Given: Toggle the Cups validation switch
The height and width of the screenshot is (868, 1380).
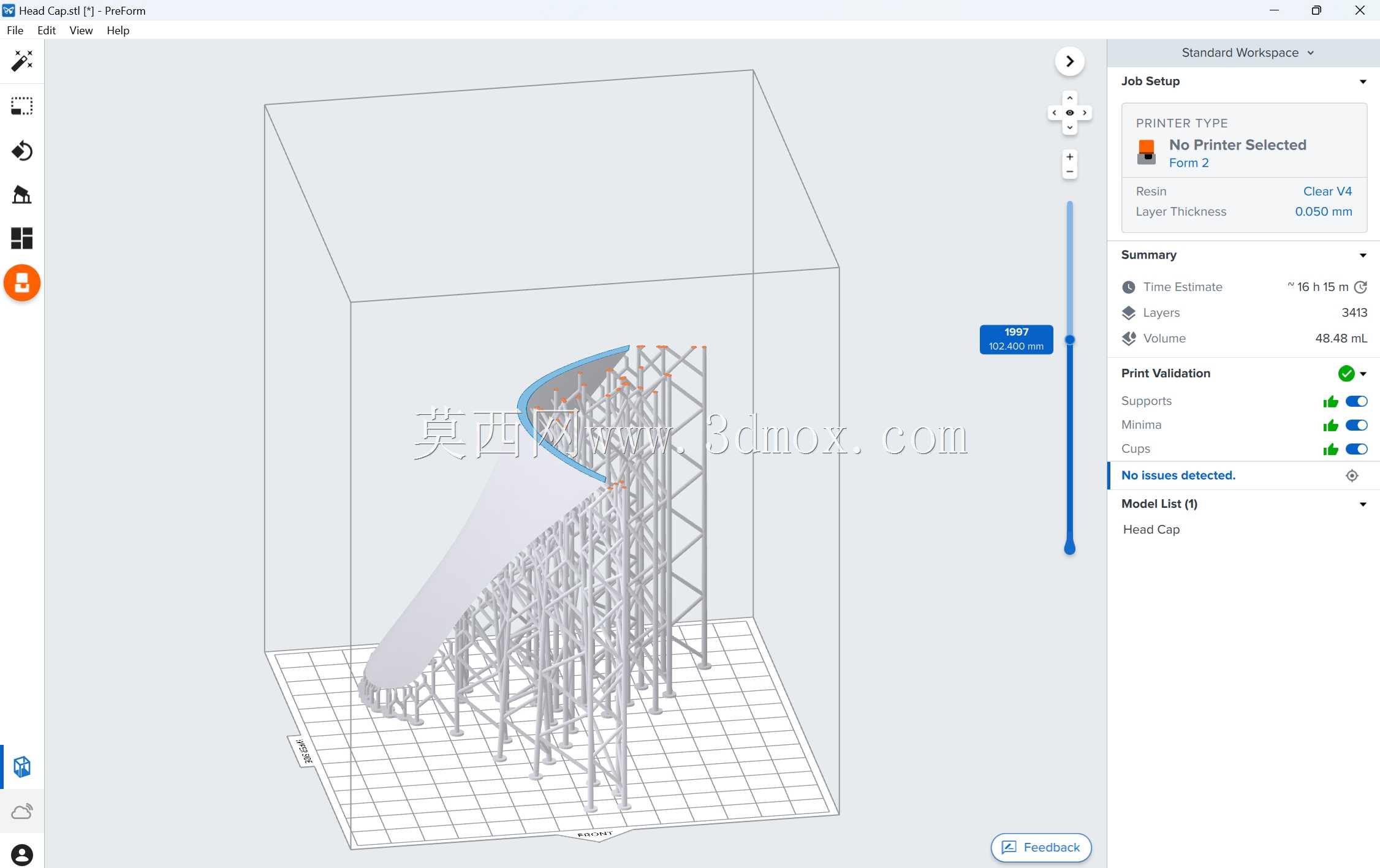Looking at the screenshot, I should [x=1357, y=449].
